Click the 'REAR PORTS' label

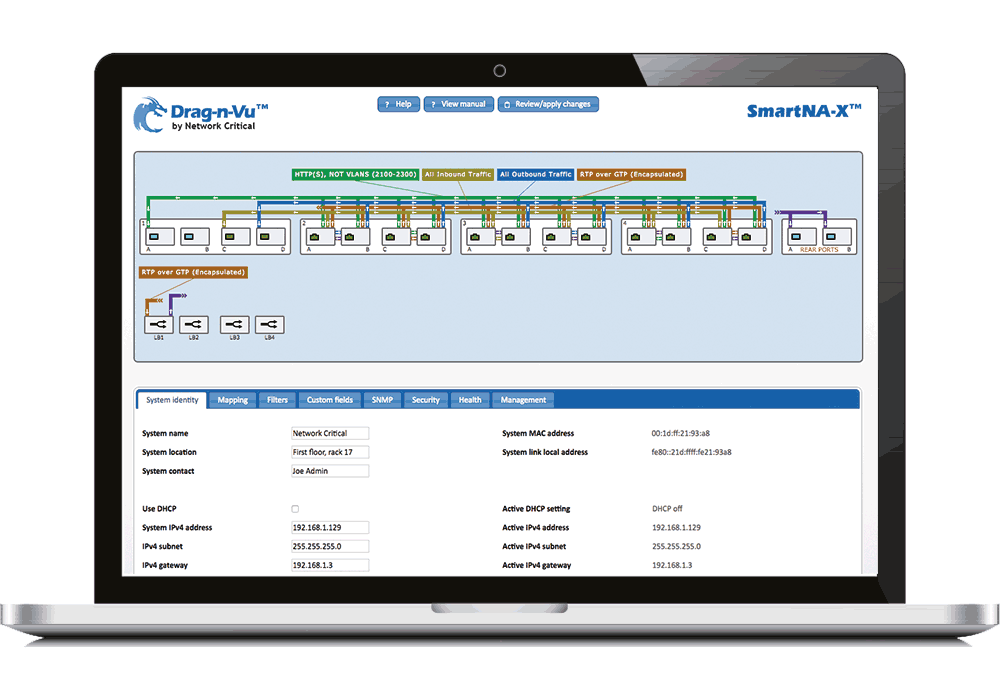coord(820,250)
